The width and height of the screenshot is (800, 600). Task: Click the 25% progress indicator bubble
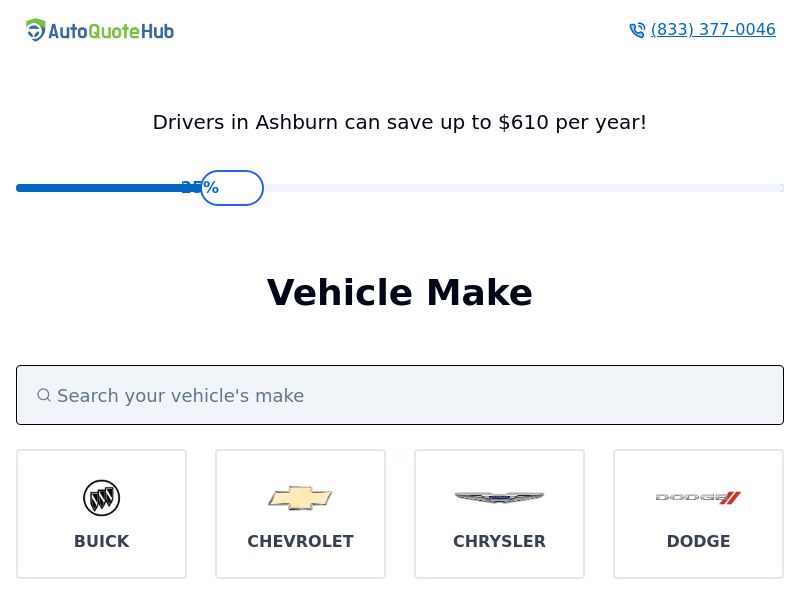pos(232,188)
